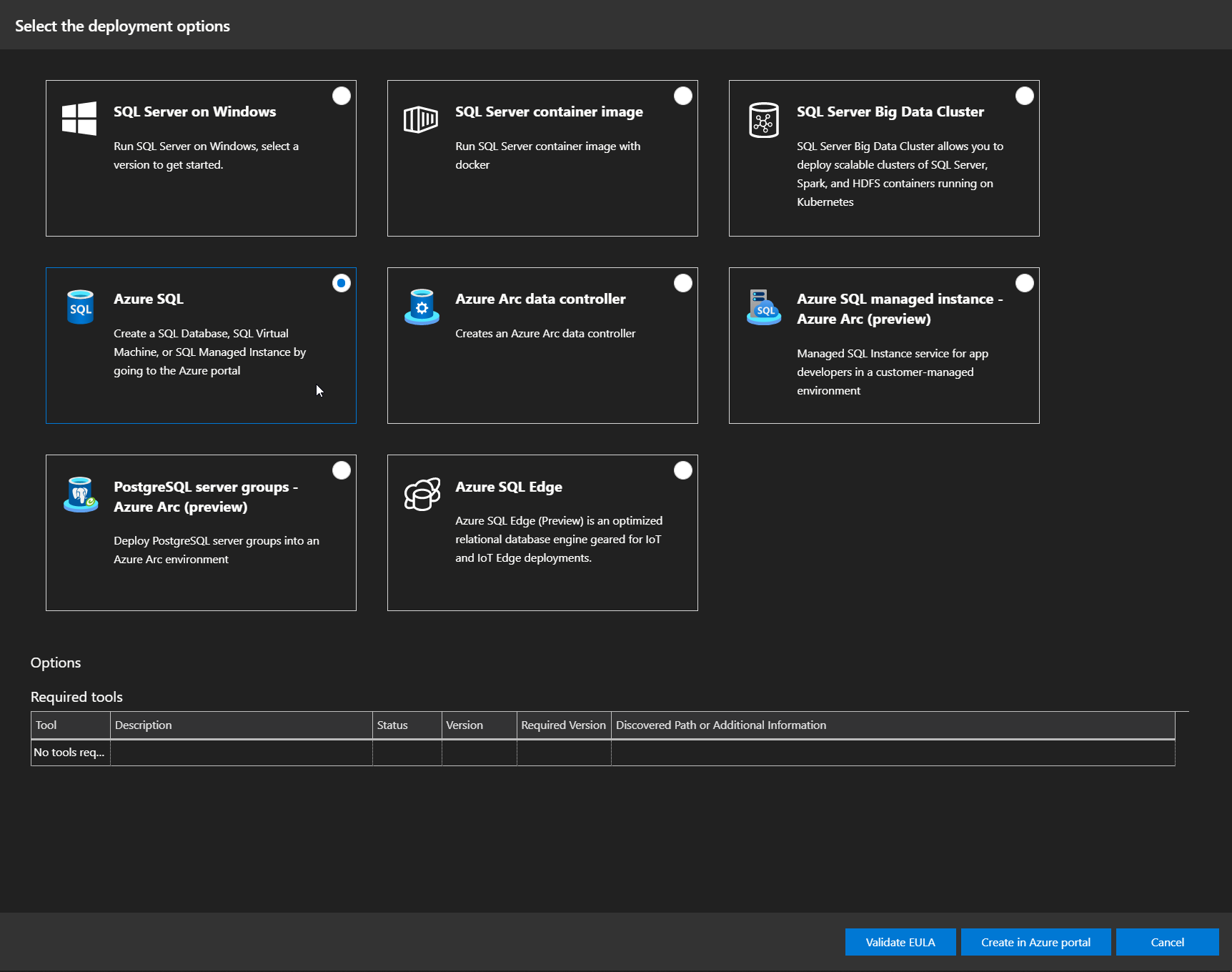Select the PostgreSQL server groups option
1232x972 pixels.
pyautogui.click(x=341, y=470)
